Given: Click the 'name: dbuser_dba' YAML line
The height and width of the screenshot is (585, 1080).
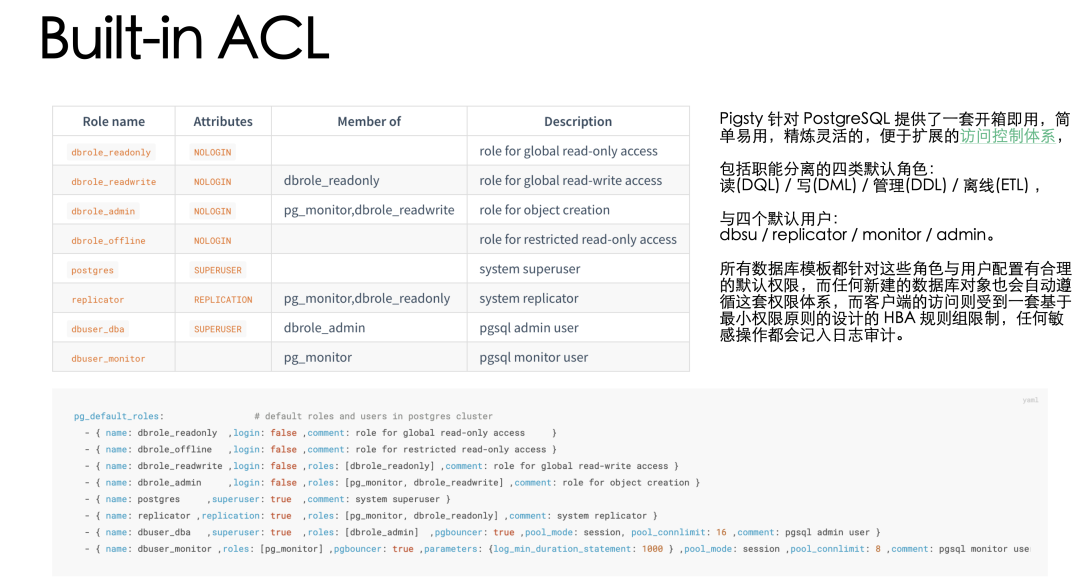Looking at the screenshot, I should [482, 532].
